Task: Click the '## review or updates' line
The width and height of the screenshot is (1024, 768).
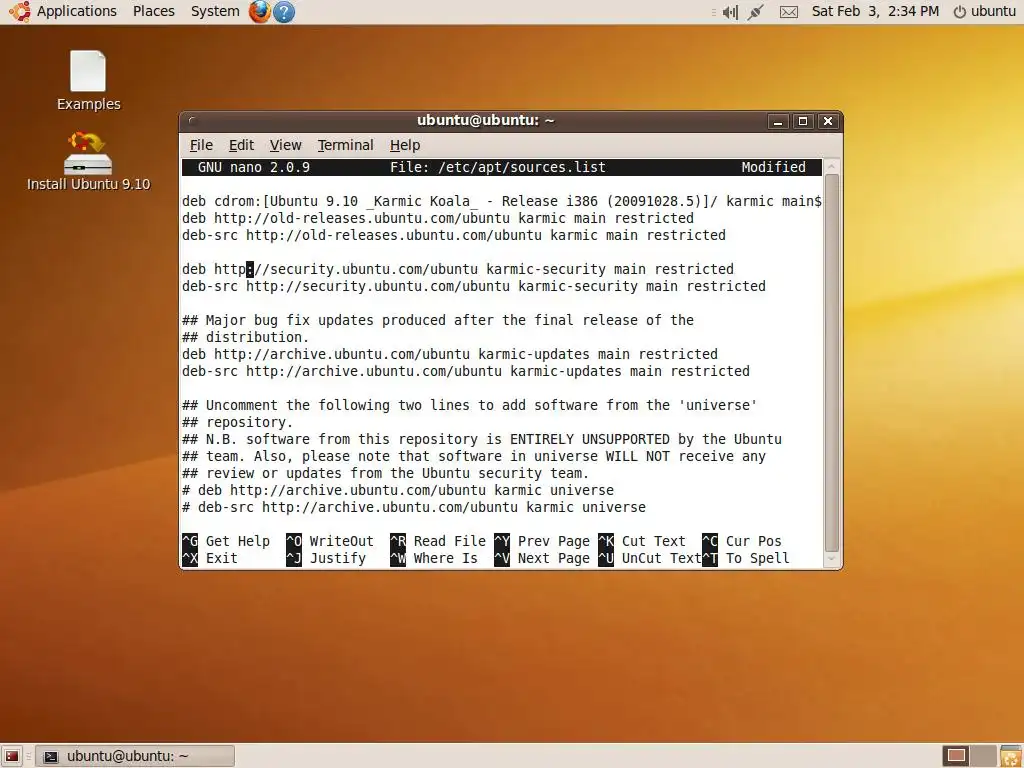Action: 385,473
